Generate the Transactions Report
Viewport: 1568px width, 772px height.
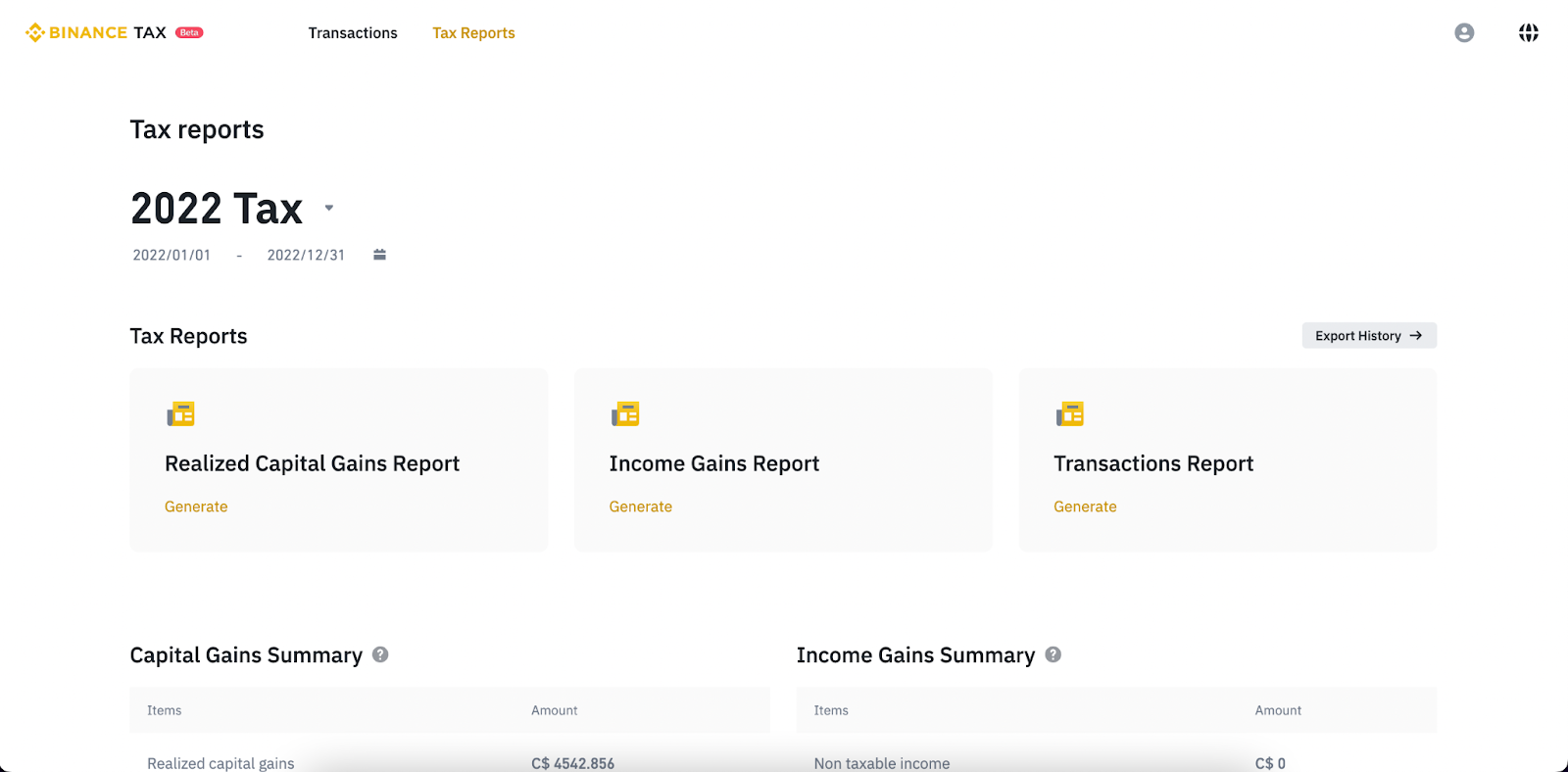pyautogui.click(x=1085, y=507)
